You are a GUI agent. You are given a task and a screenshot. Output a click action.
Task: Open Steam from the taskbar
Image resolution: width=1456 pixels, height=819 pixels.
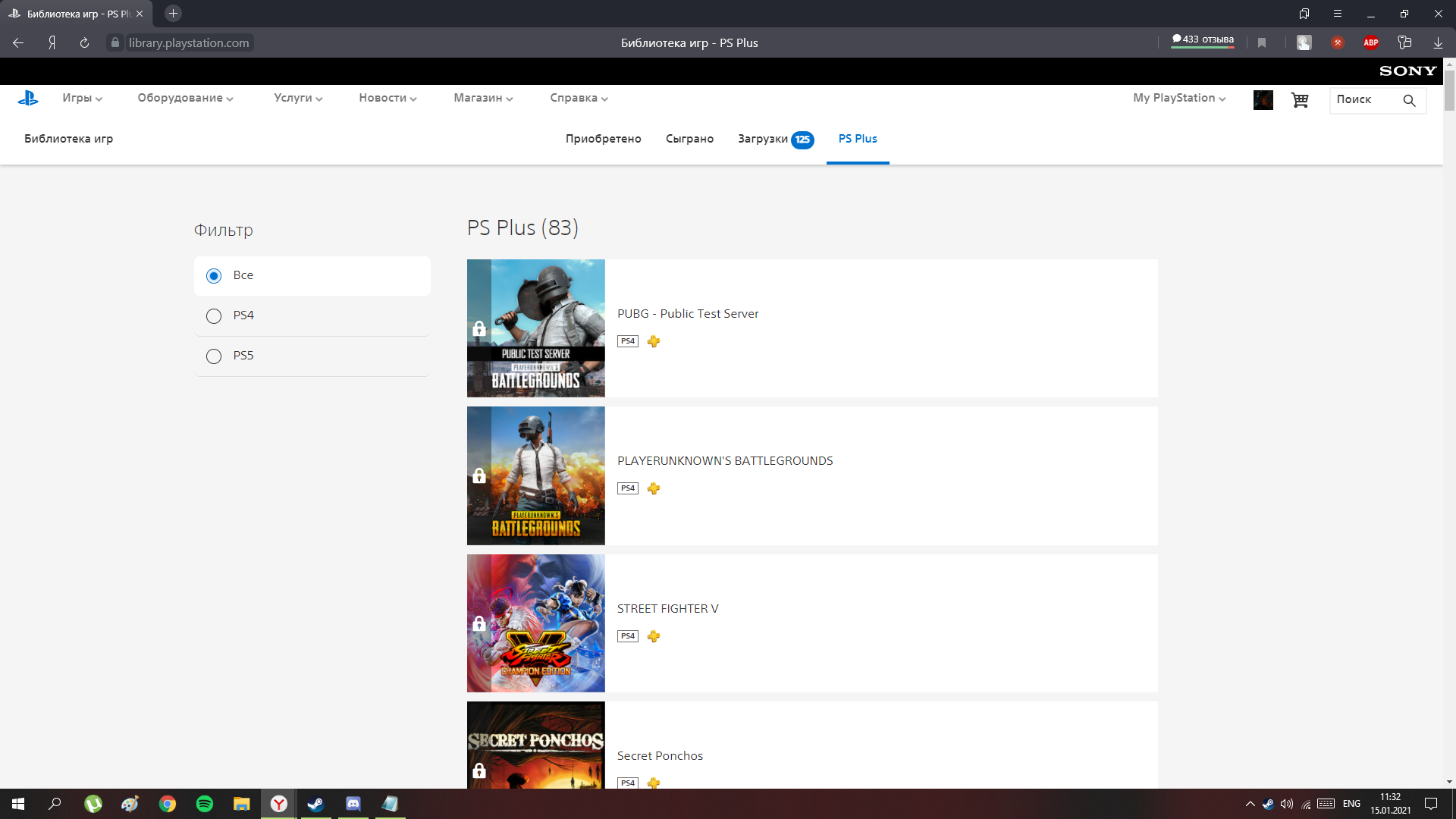[315, 804]
